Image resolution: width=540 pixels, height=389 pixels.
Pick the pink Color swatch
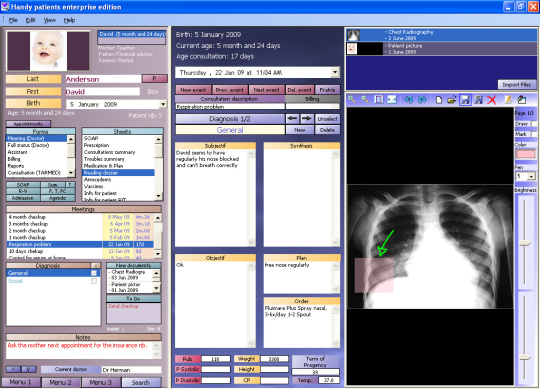526,154
